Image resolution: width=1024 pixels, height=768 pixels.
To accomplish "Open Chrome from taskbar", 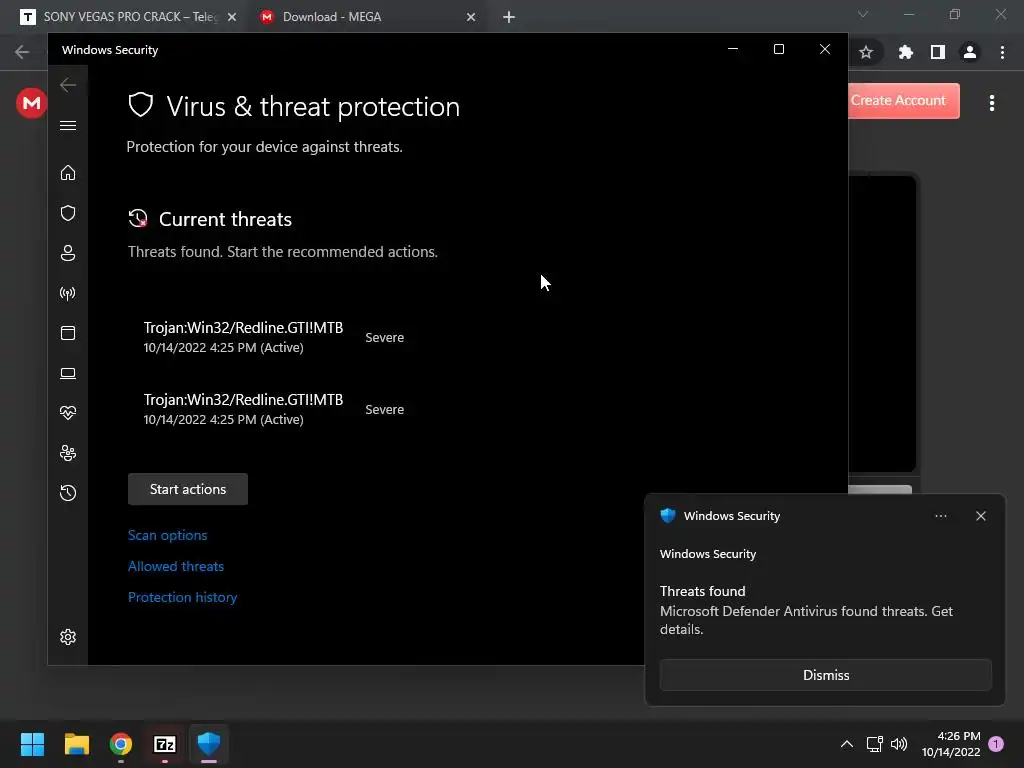I will [x=121, y=744].
